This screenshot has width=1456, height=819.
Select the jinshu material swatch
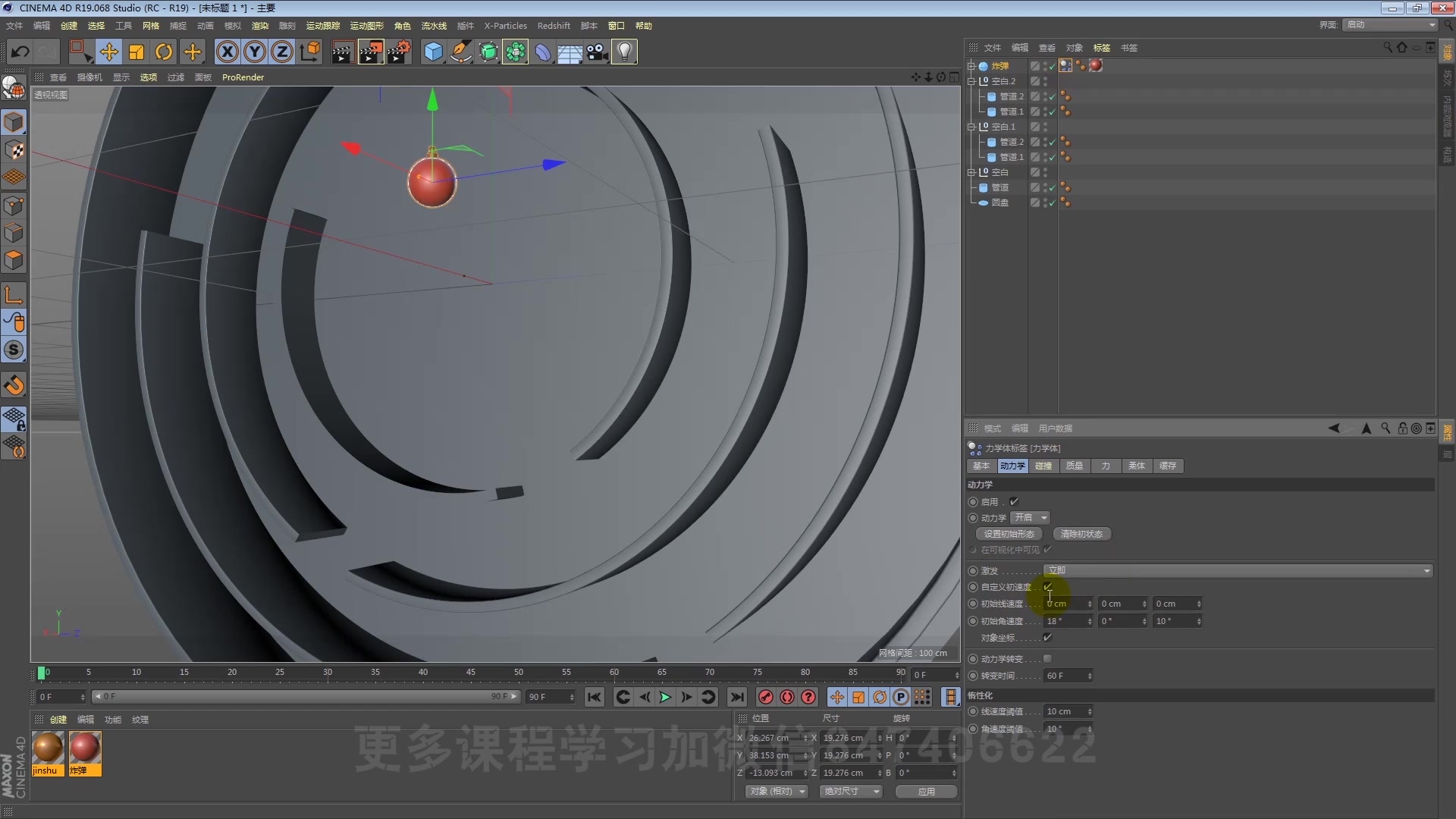[x=48, y=748]
